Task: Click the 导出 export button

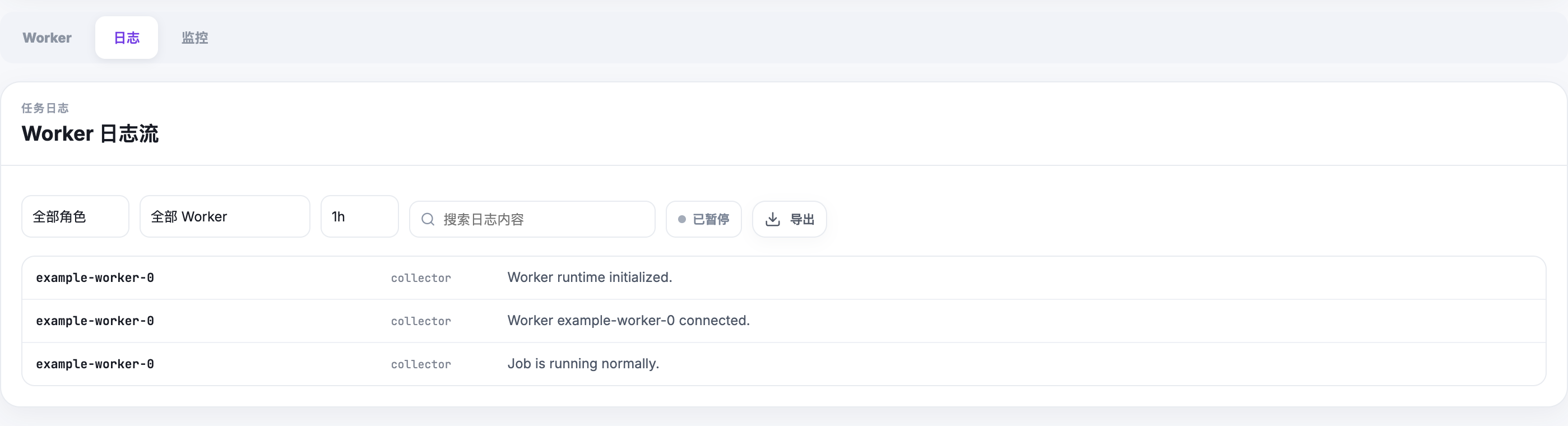Action: pos(790,219)
